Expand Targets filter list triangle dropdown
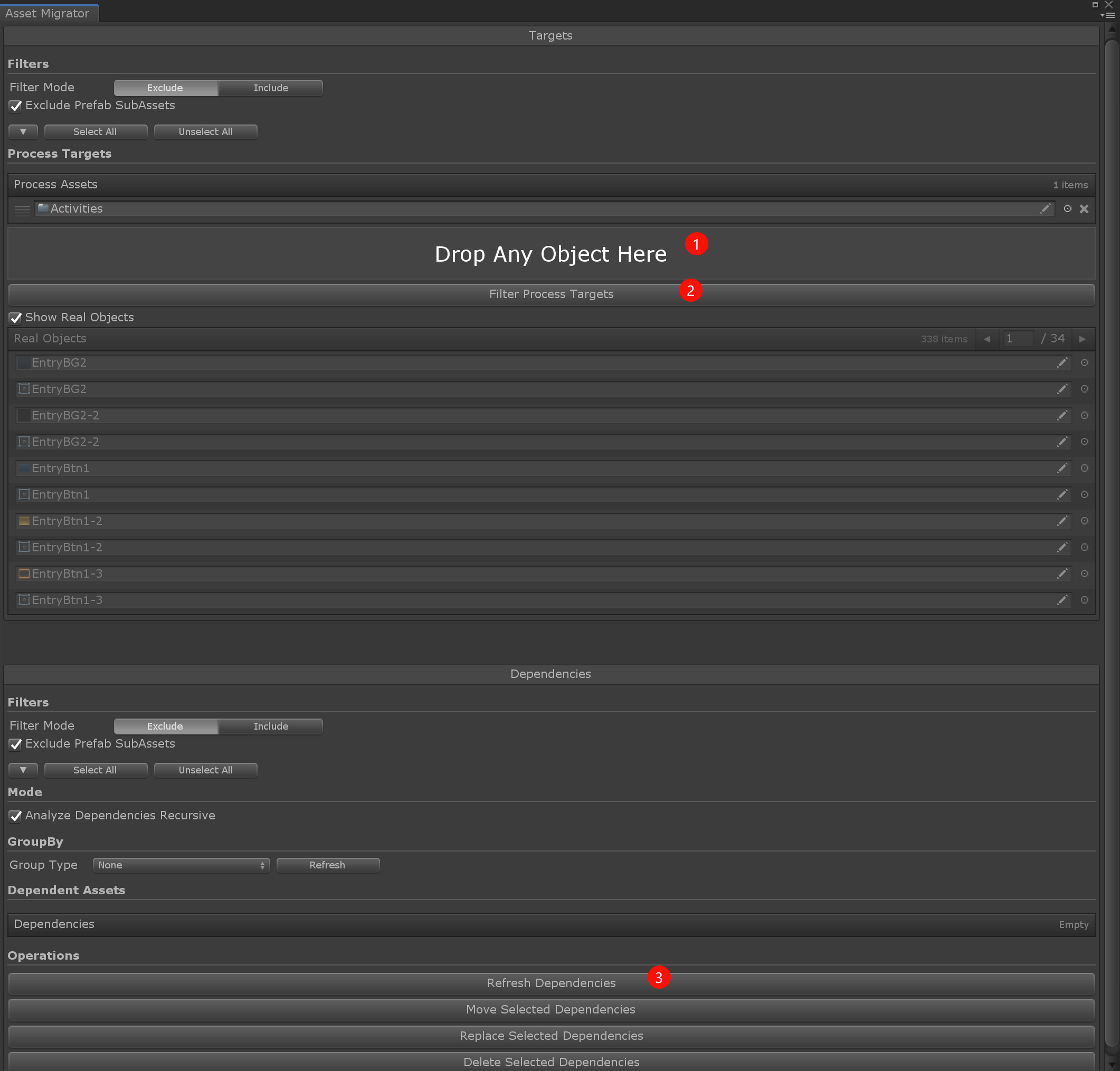1120x1071 pixels. pyautogui.click(x=23, y=132)
